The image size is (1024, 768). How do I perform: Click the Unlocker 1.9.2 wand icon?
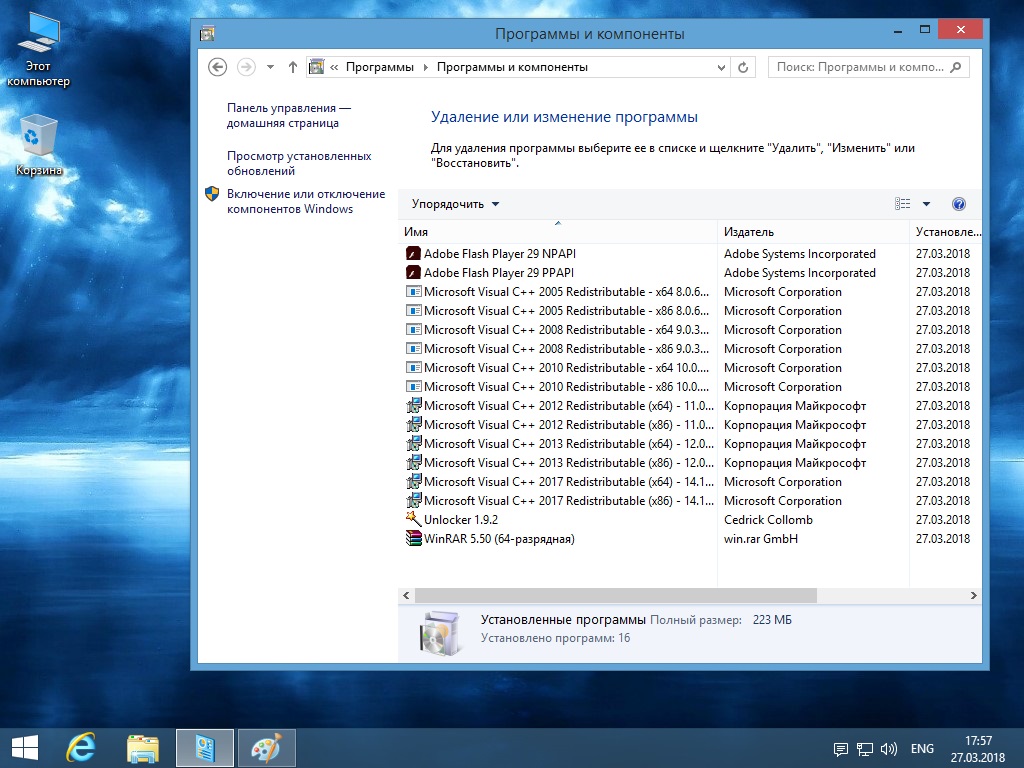413,519
